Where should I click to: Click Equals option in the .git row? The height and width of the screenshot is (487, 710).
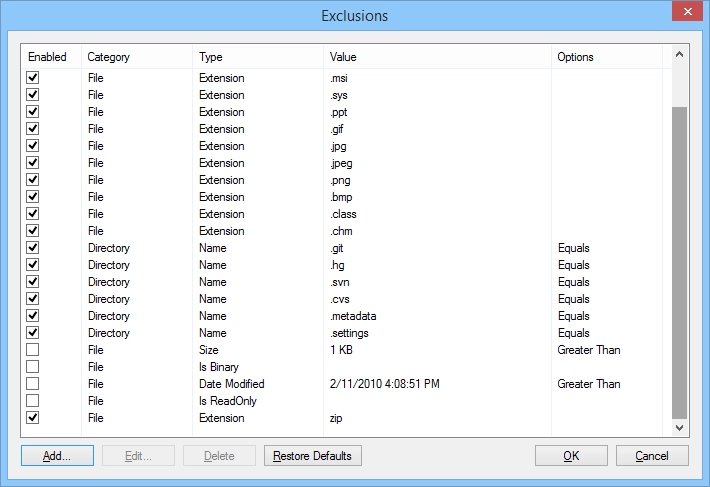click(x=574, y=248)
